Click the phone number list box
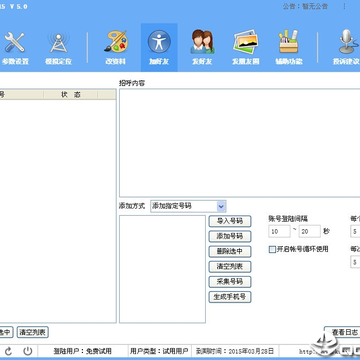This screenshot has width=360, height=360. [x=162, y=269]
